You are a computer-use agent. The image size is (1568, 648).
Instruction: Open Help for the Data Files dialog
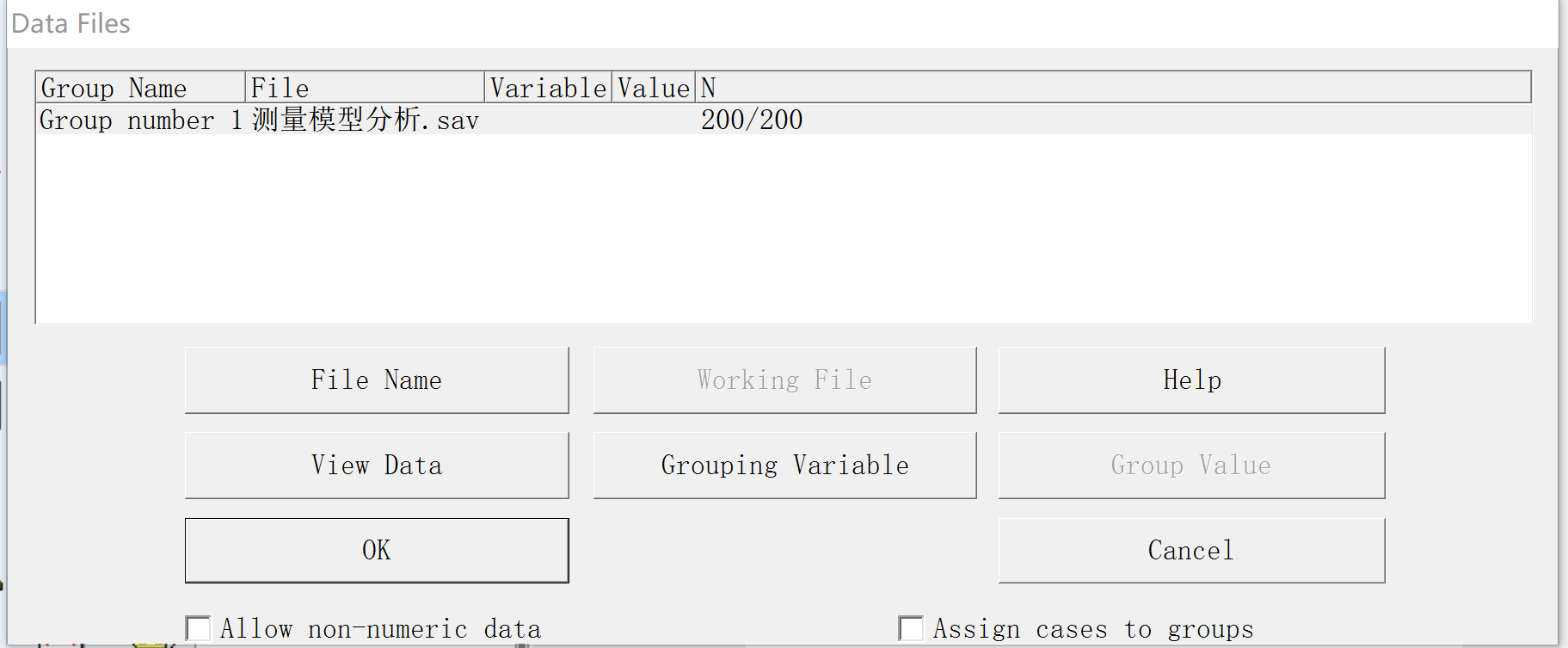1191,380
